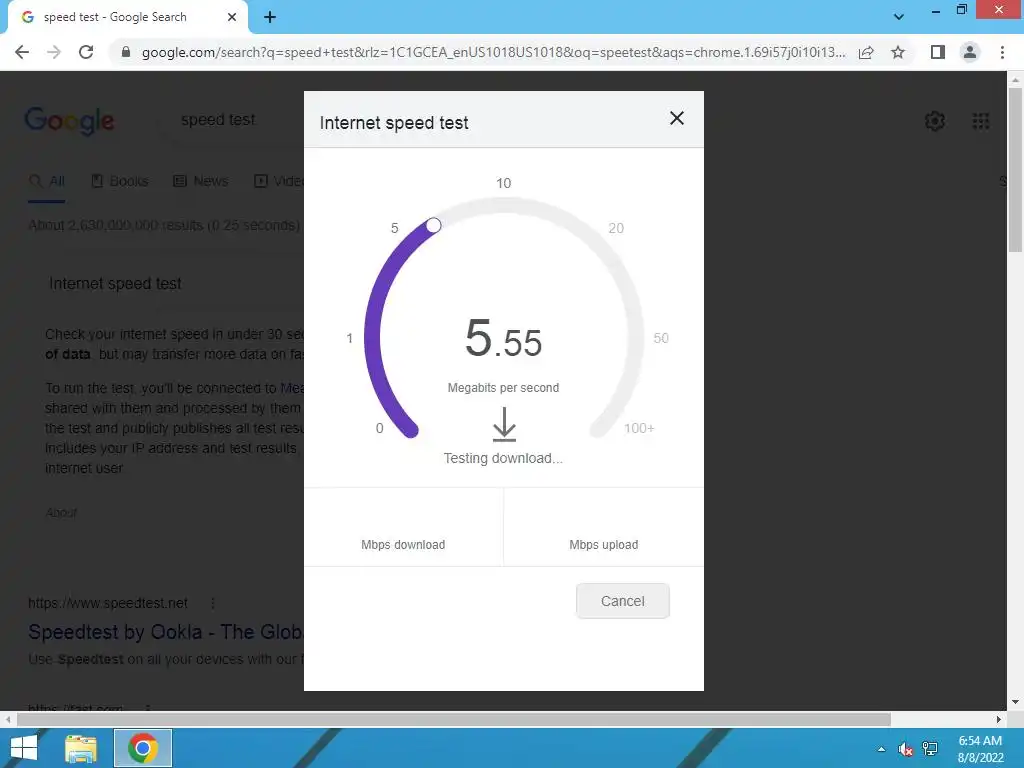
Task: Open the Windows Start menu
Action: click(x=24, y=748)
